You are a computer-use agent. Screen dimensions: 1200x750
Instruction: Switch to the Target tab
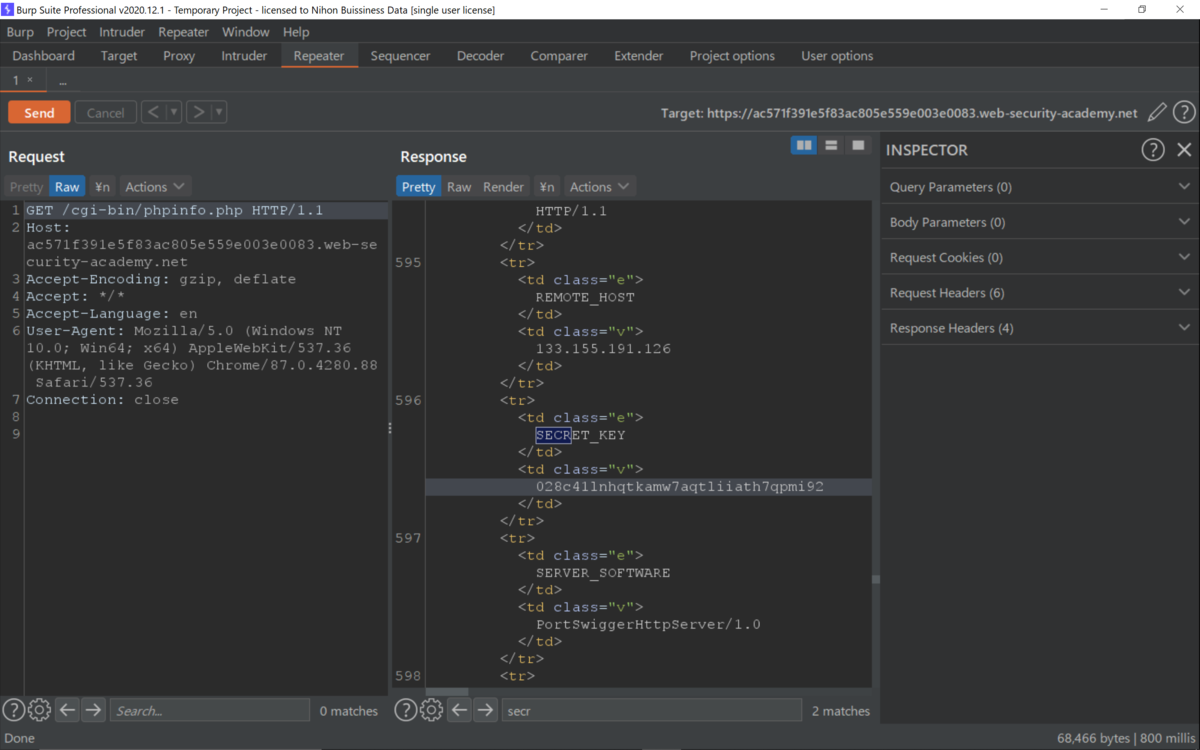pos(119,56)
